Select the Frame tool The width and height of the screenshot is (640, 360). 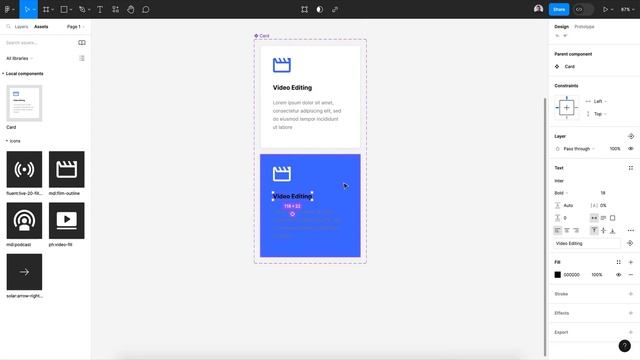point(46,9)
